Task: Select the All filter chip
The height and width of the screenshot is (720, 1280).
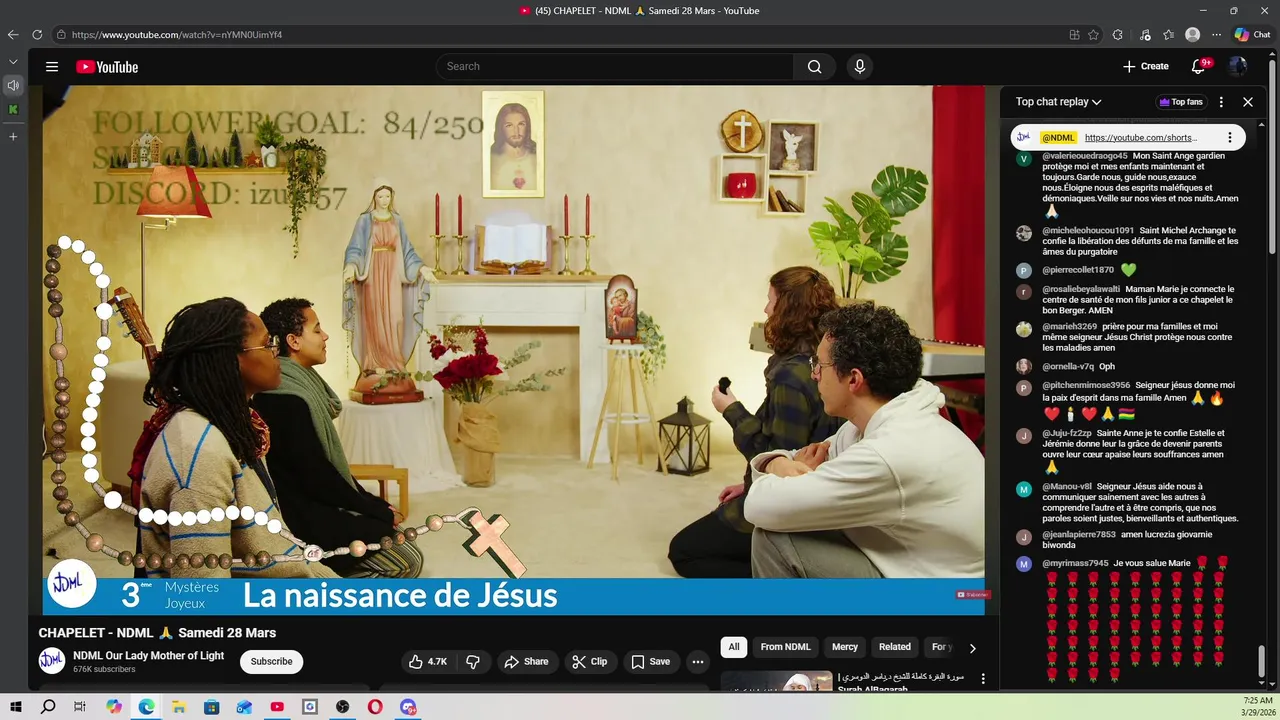Action: click(734, 647)
